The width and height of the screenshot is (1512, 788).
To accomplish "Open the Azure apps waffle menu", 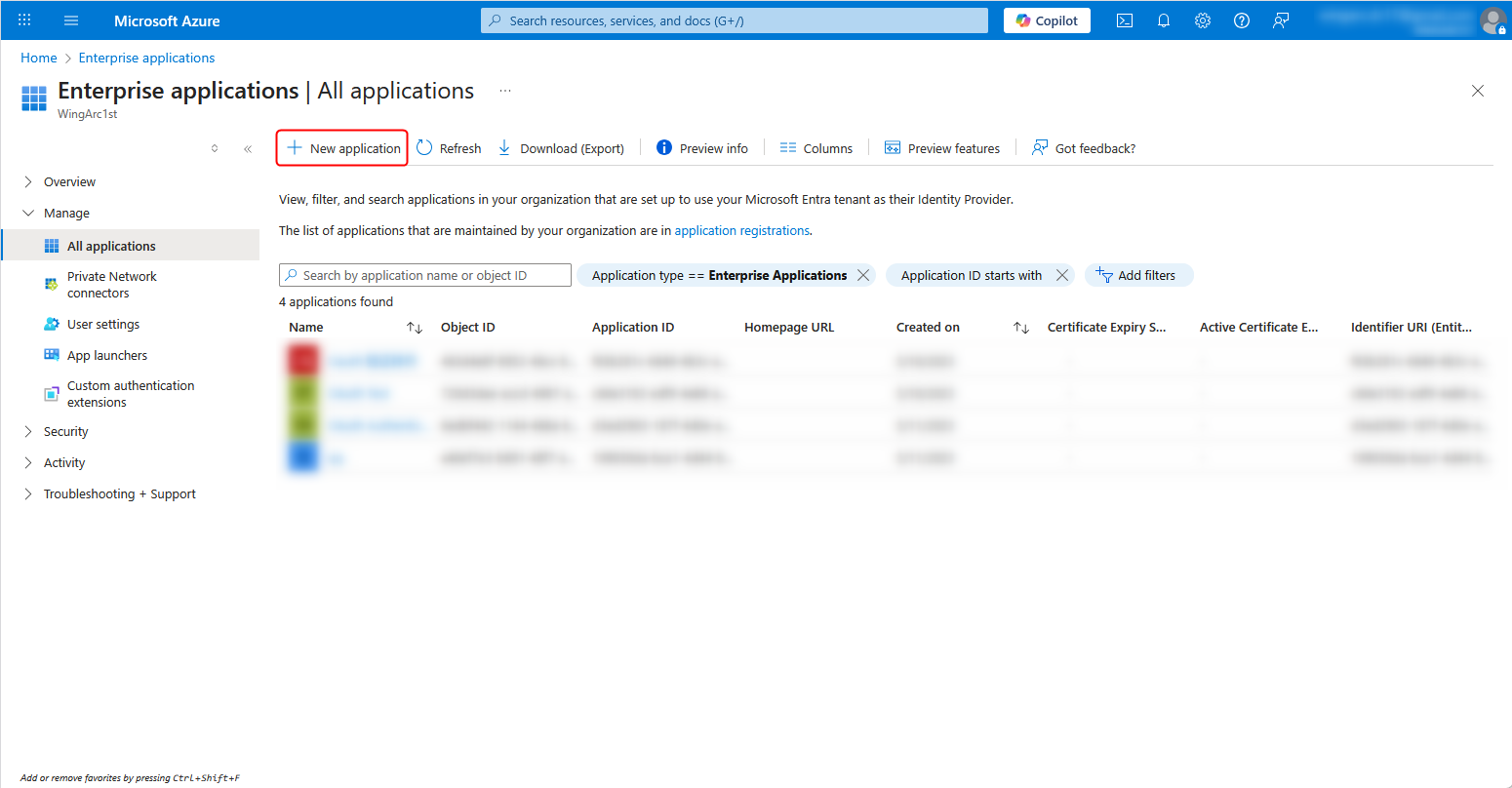I will (24, 20).
